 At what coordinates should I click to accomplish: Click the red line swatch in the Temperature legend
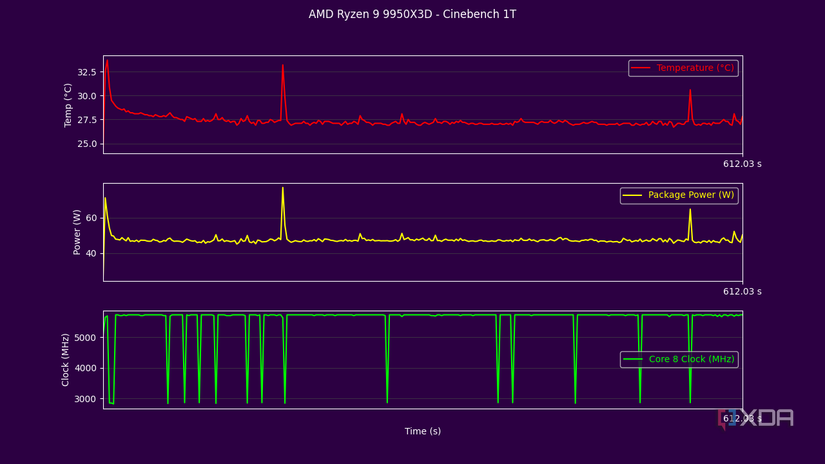point(640,68)
